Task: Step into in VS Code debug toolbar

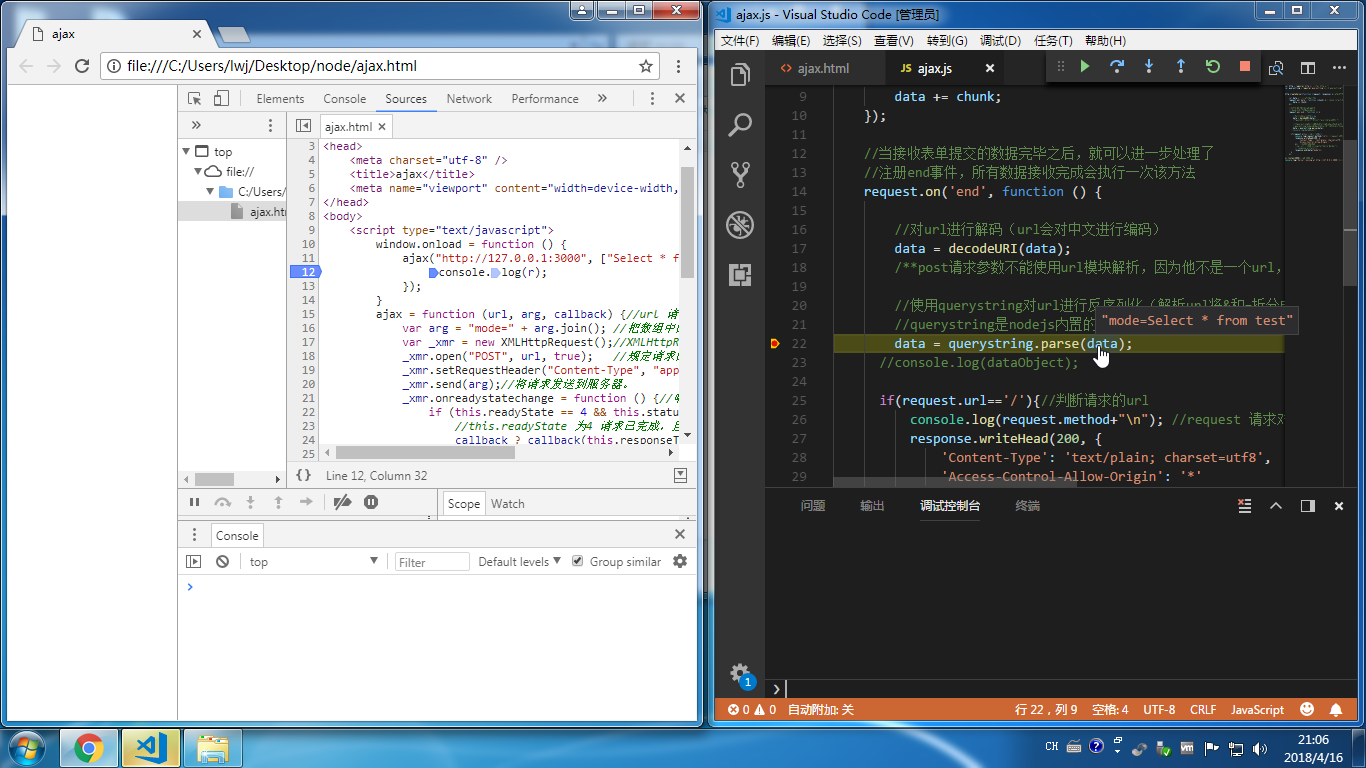Action: (1149, 67)
